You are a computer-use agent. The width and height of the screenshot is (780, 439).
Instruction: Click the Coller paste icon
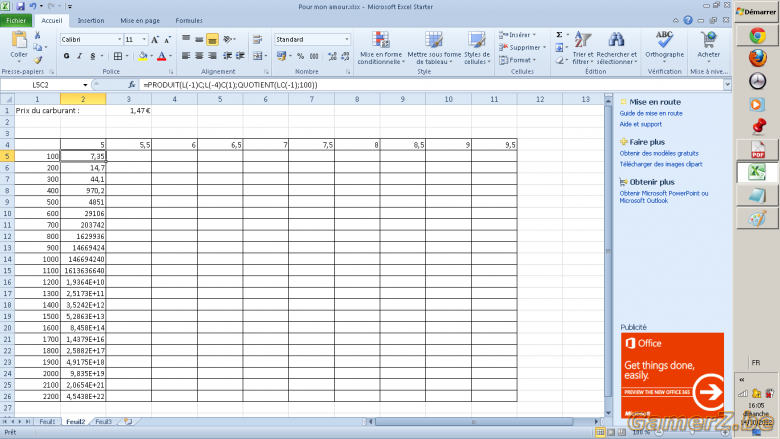tap(19, 41)
